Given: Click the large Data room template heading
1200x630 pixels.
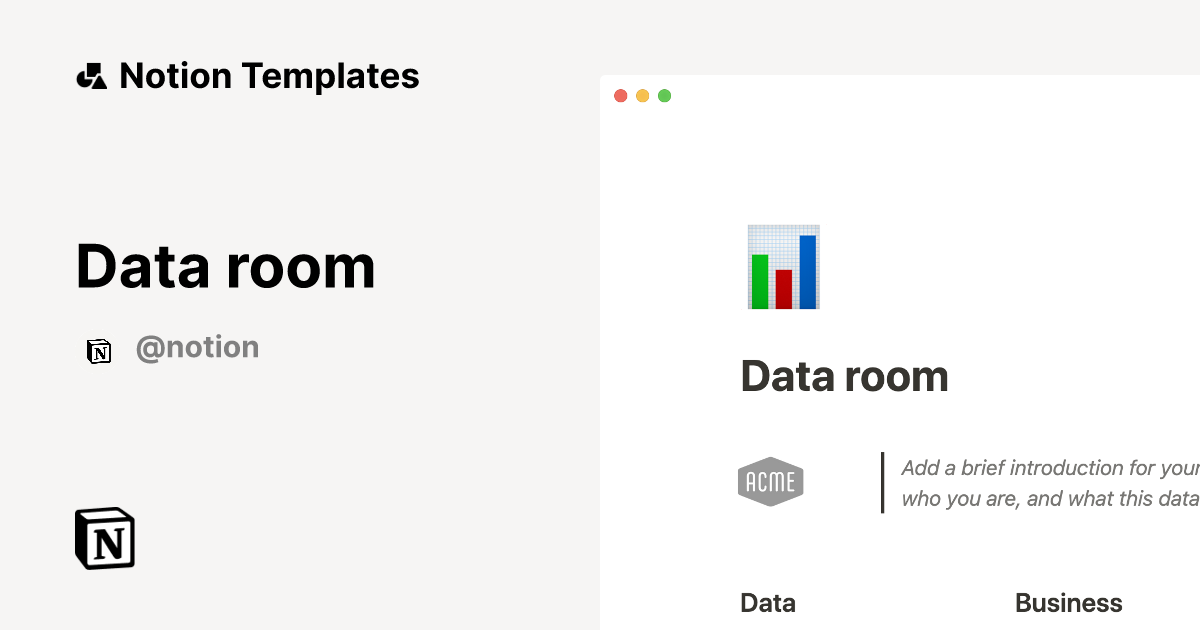Looking at the screenshot, I should tap(225, 267).
